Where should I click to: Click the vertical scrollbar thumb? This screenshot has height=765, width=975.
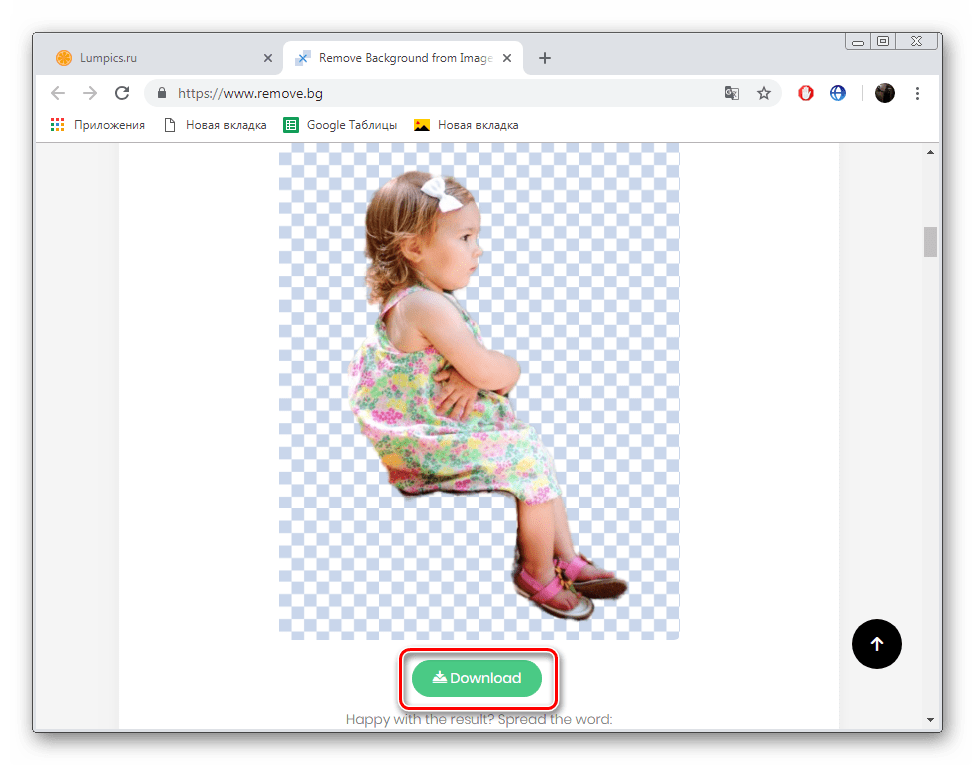(930, 242)
